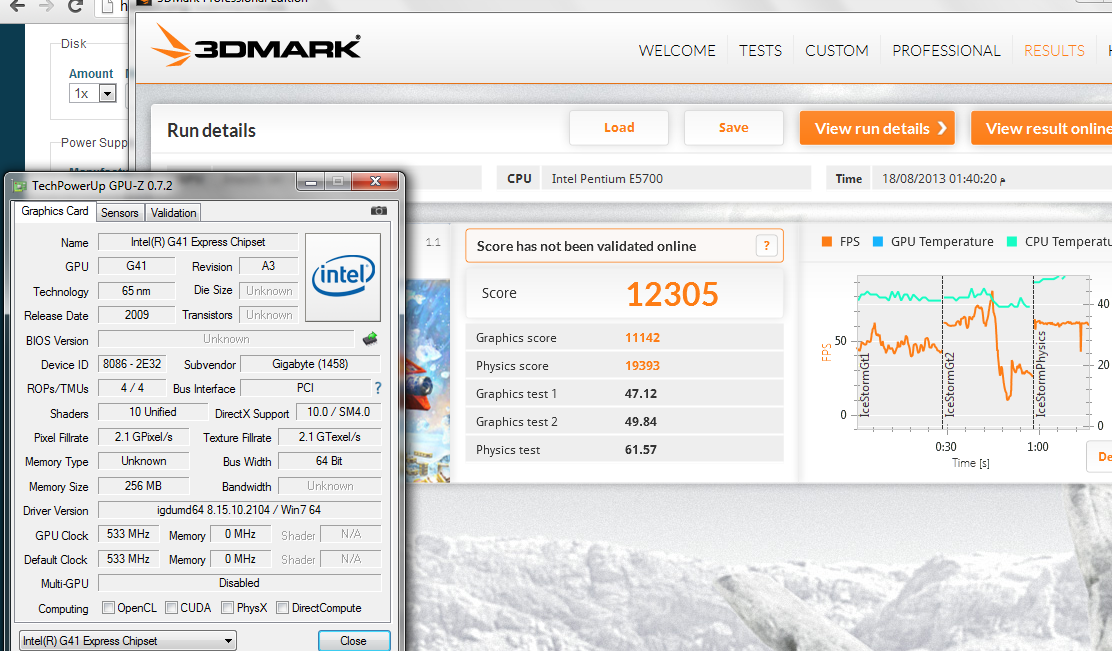Click the Multi-GPU Disabled field

239,583
